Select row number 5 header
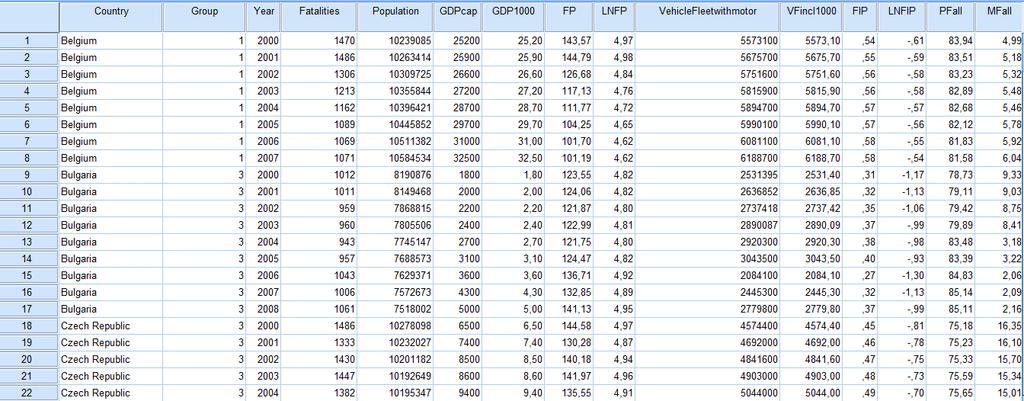1024x401 pixels. [x=29, y=108]
